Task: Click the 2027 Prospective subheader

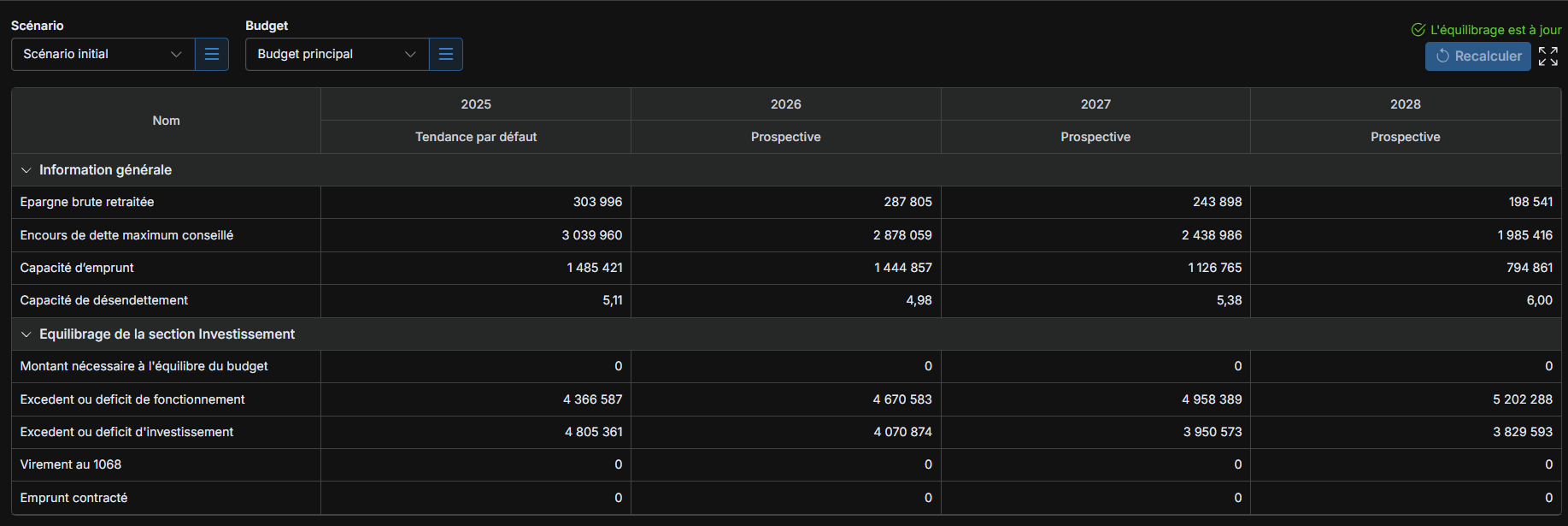Action: click(1095, 137)
